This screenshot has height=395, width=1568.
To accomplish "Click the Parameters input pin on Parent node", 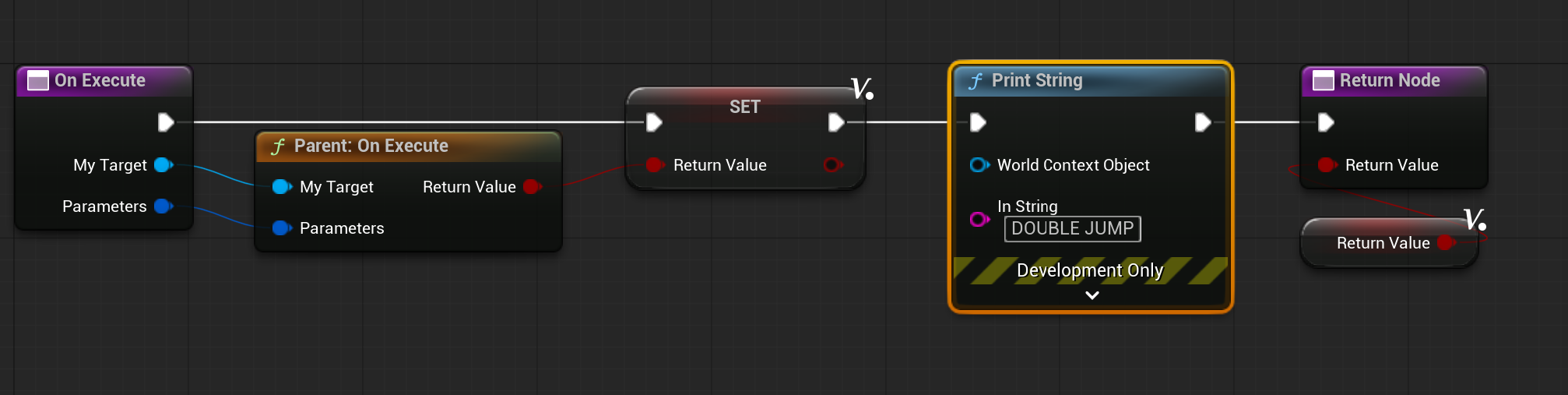I will click(x=282, y=228).
